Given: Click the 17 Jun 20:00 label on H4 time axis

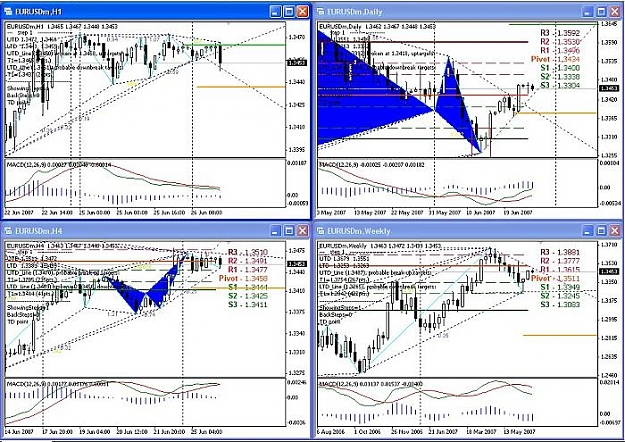Looking at the screenshot, I should (x=57, y=432).
